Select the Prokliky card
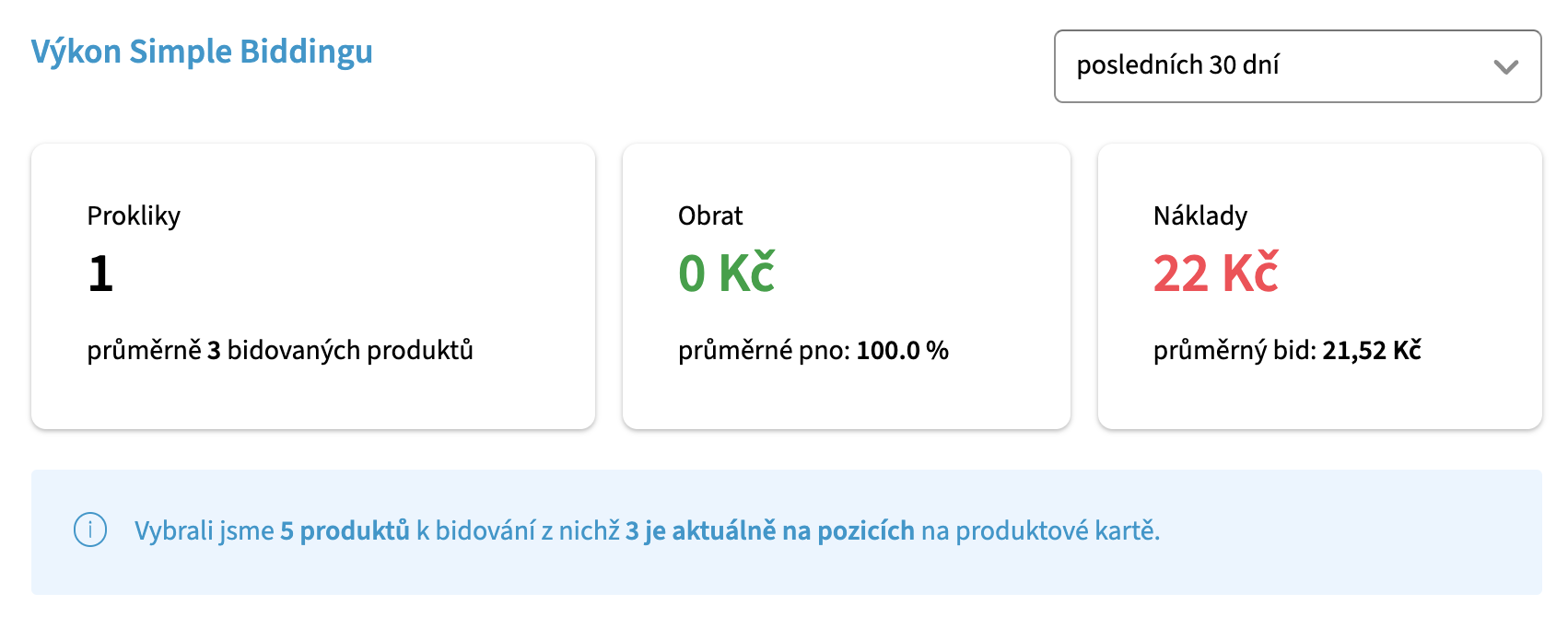The image size is (1568, 617). click(x=313, y=286)
